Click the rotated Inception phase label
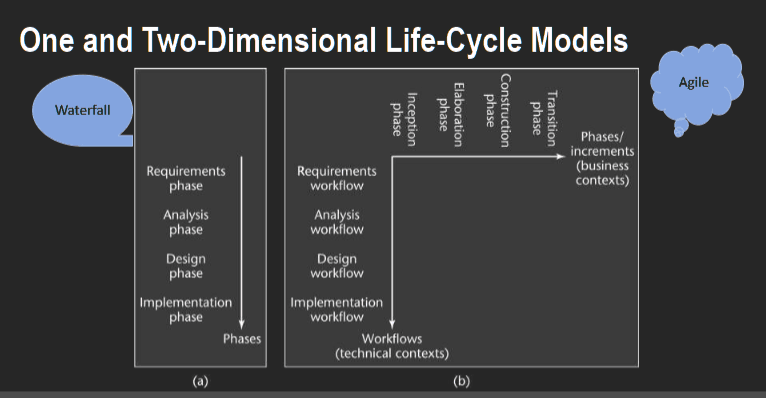 click(x=404, y=119)
